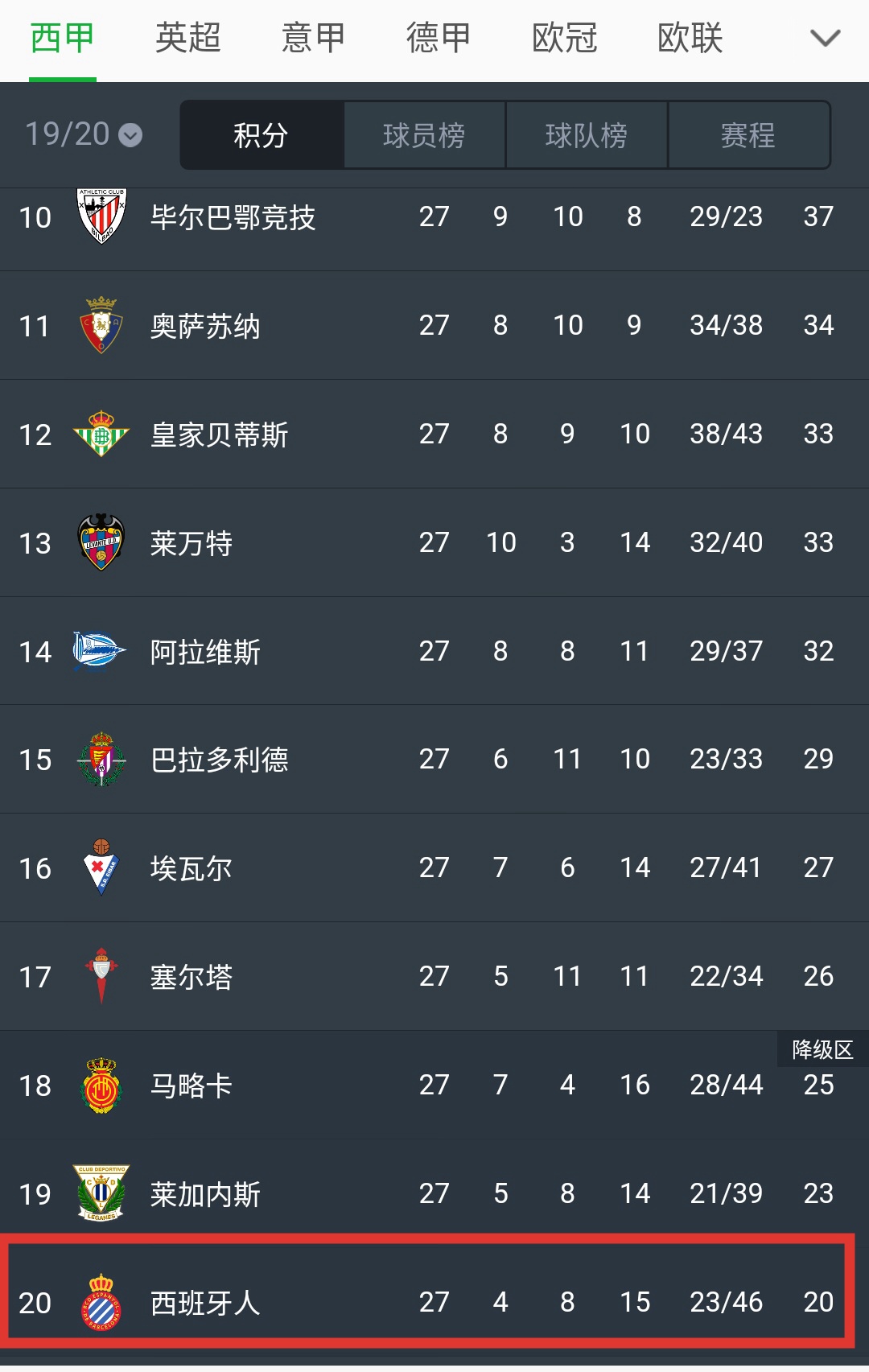Click the Real Betis club crest icon
869x1372 pixels.
click(x=102, y=434)
